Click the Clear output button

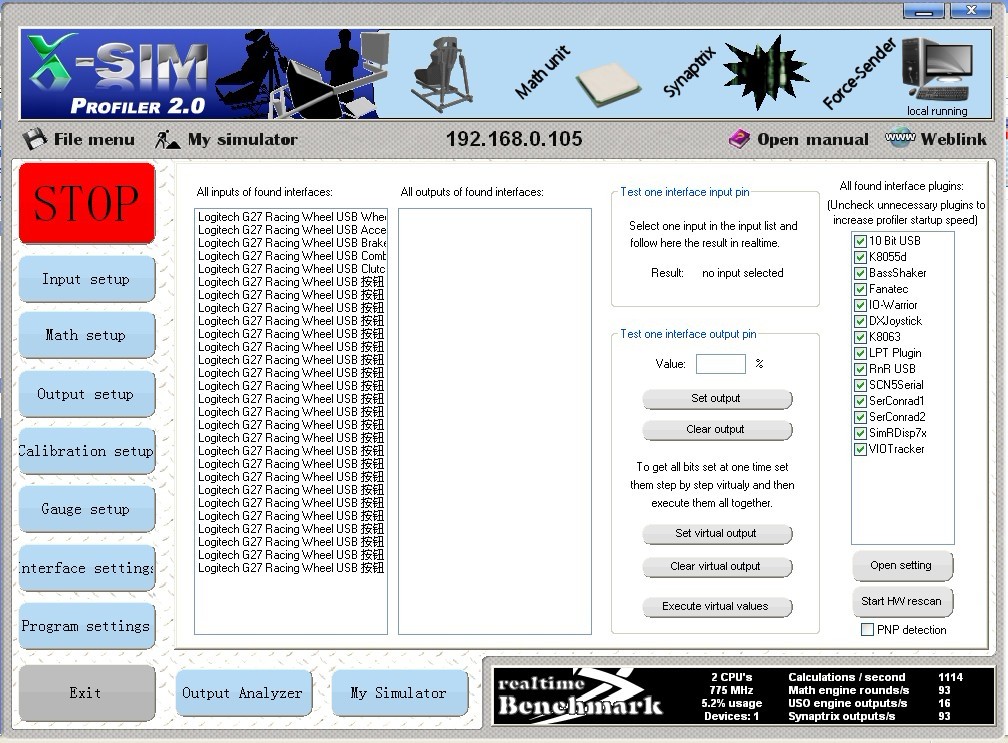pos(717,429)
